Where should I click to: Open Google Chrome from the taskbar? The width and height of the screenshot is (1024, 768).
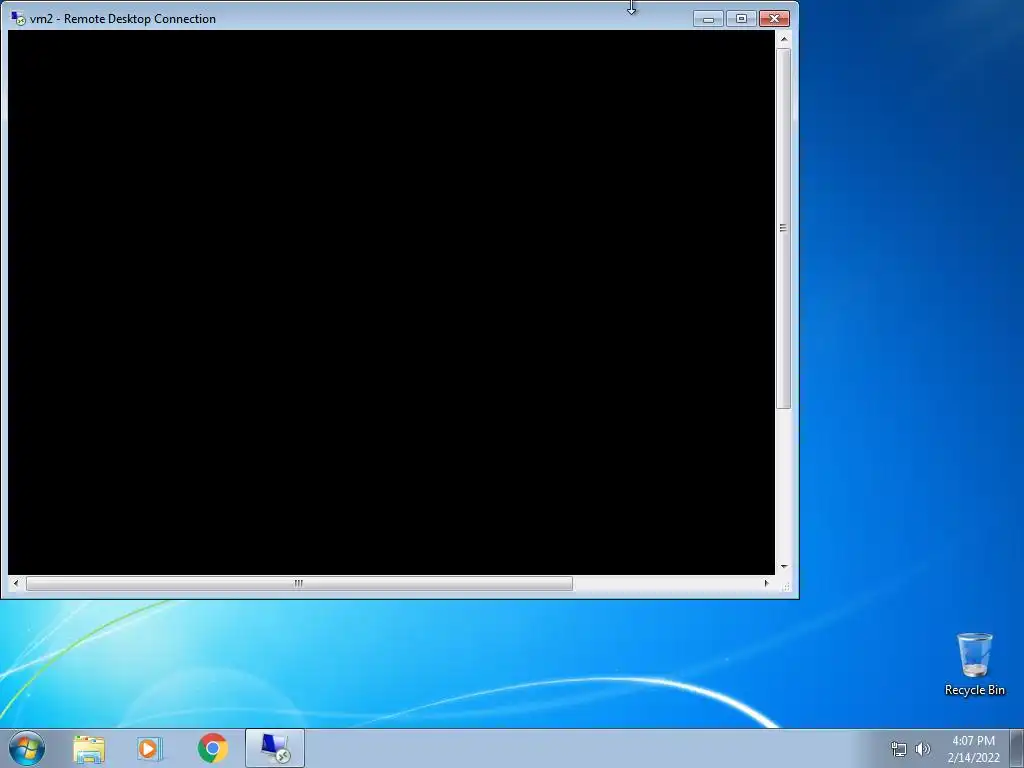[x=212, y=748]
